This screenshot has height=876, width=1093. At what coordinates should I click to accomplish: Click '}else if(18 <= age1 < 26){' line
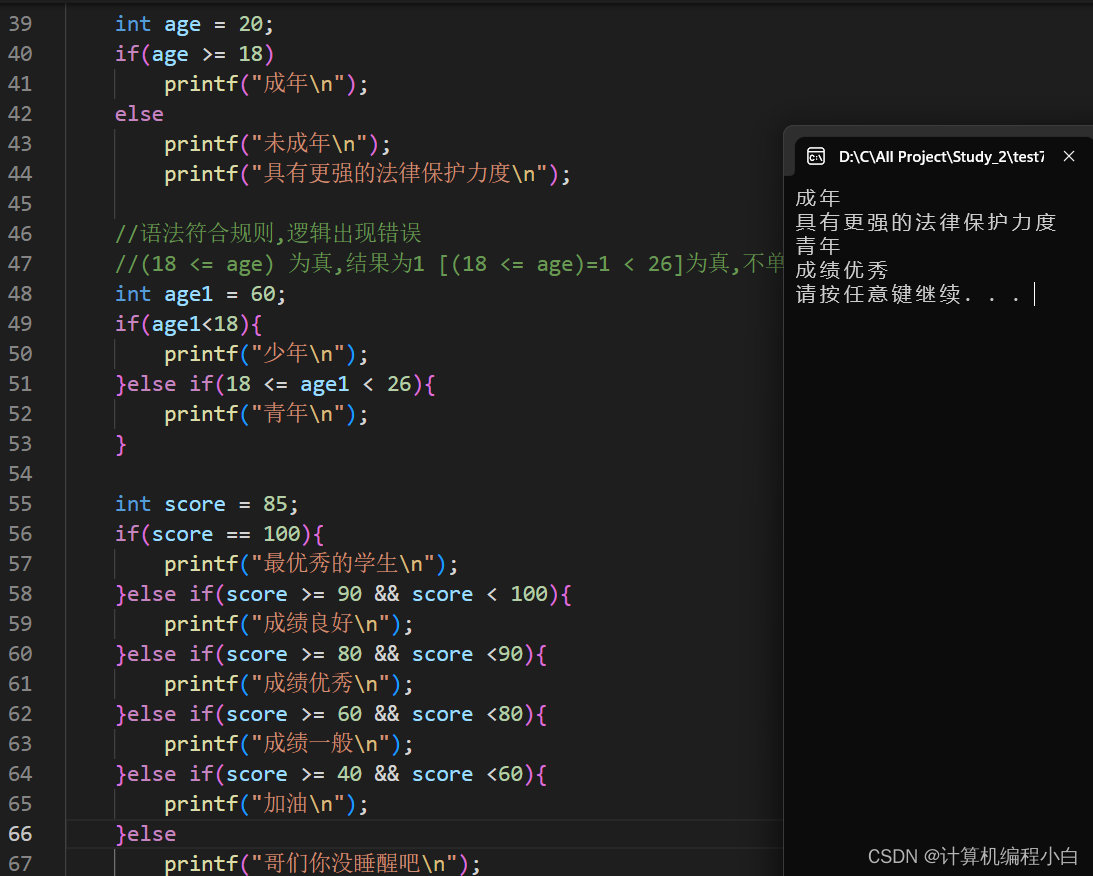(x=275, y=384)
